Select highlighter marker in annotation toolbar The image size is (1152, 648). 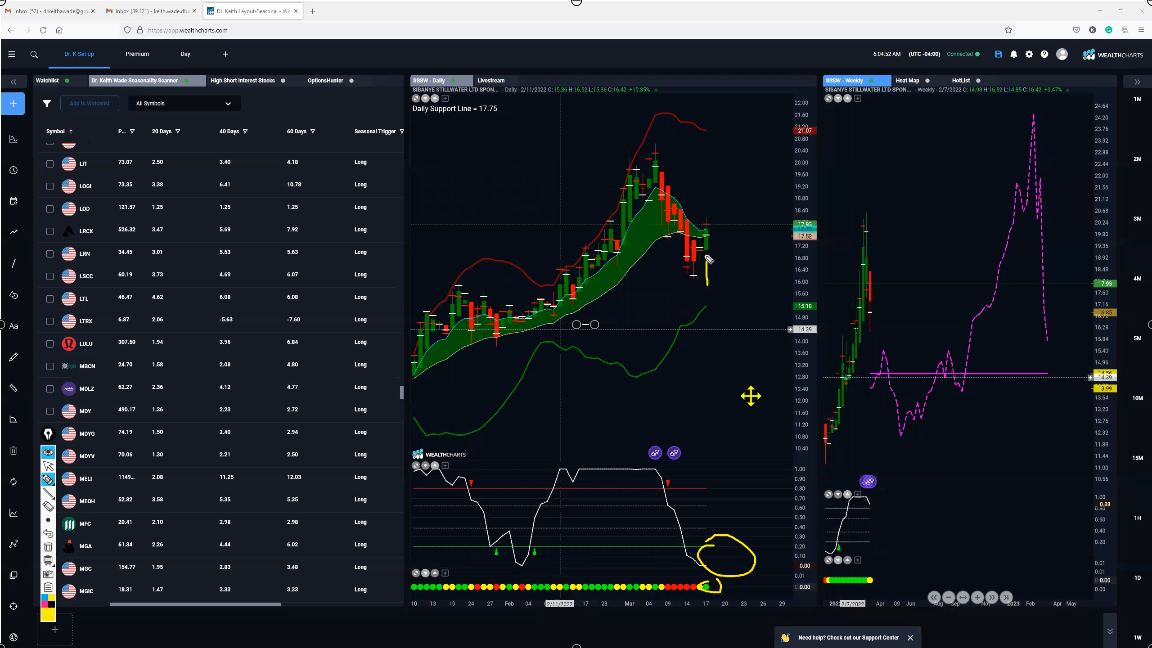click(48, 480)
